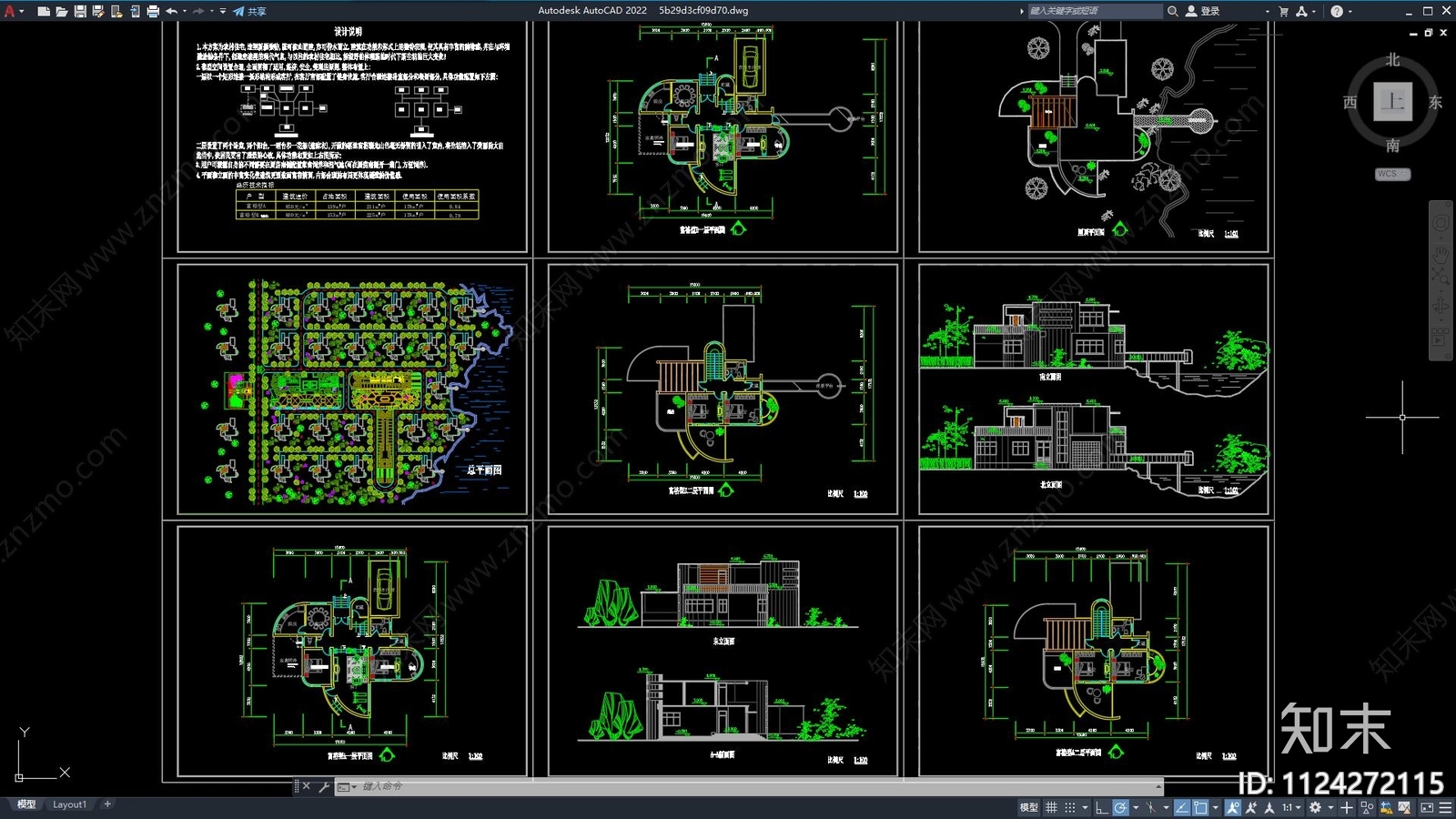Save the drawing with the Save icon
The height and width of the screenshot is (819, 1456).
[x=80, y=11]
